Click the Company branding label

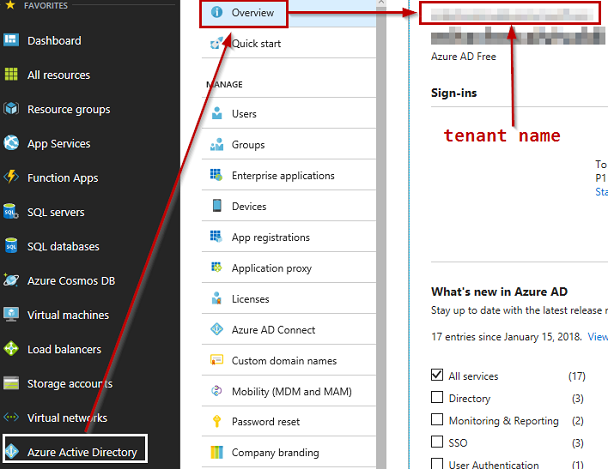point(275,452)
